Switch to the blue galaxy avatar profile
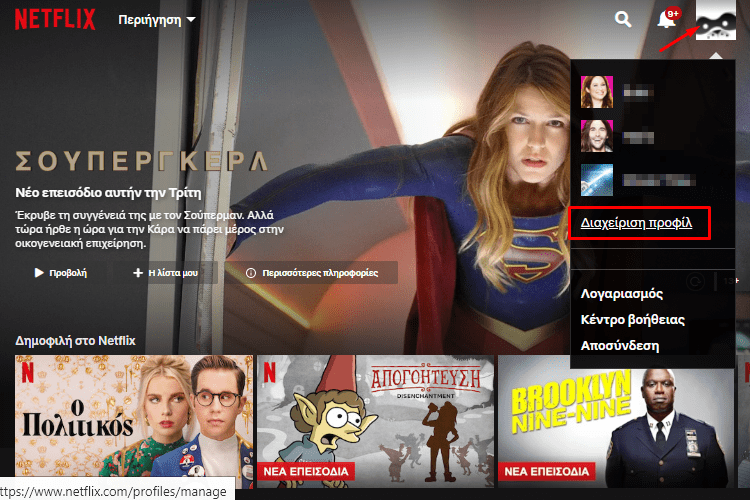This screenshot has width=750, height=500. click(x=596, y=180)
